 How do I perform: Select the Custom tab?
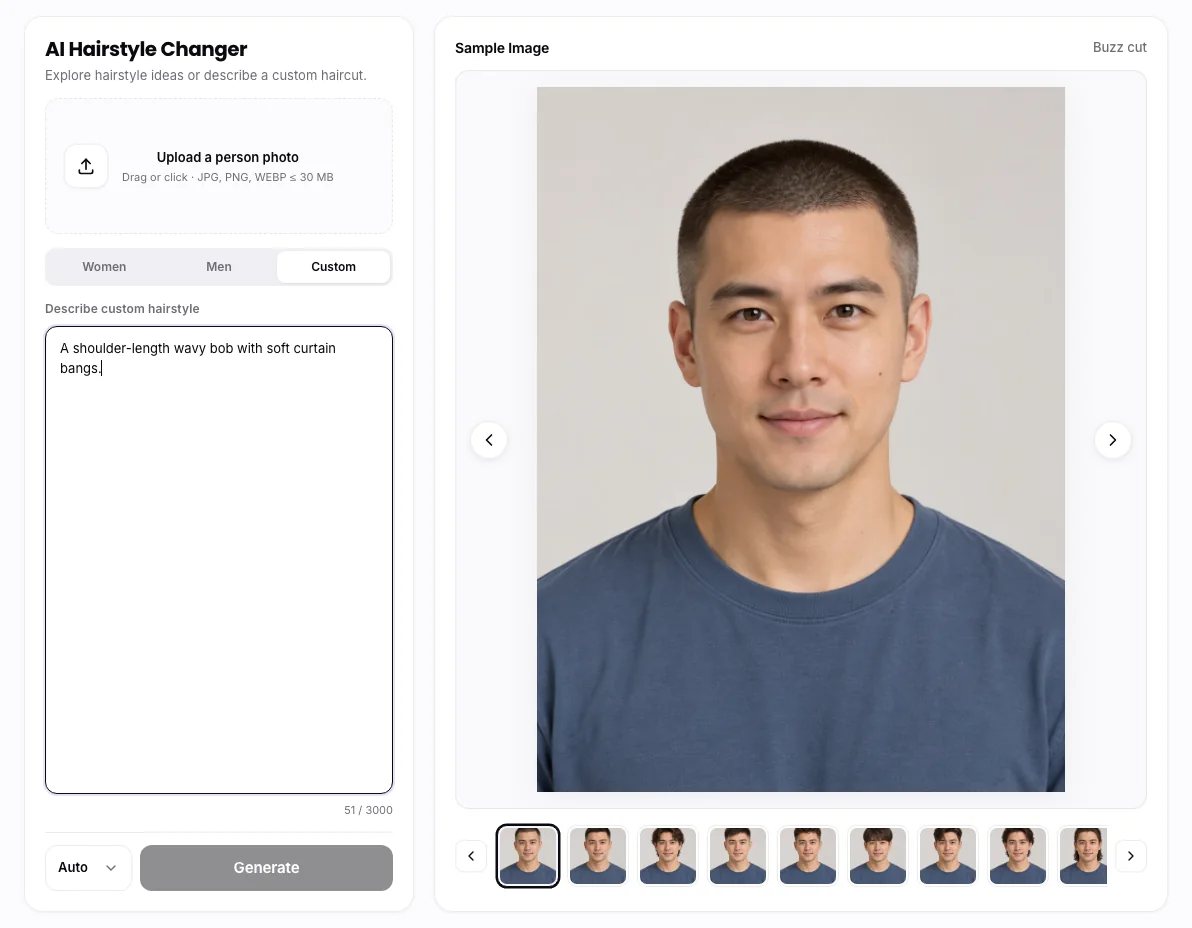[333, 267]
